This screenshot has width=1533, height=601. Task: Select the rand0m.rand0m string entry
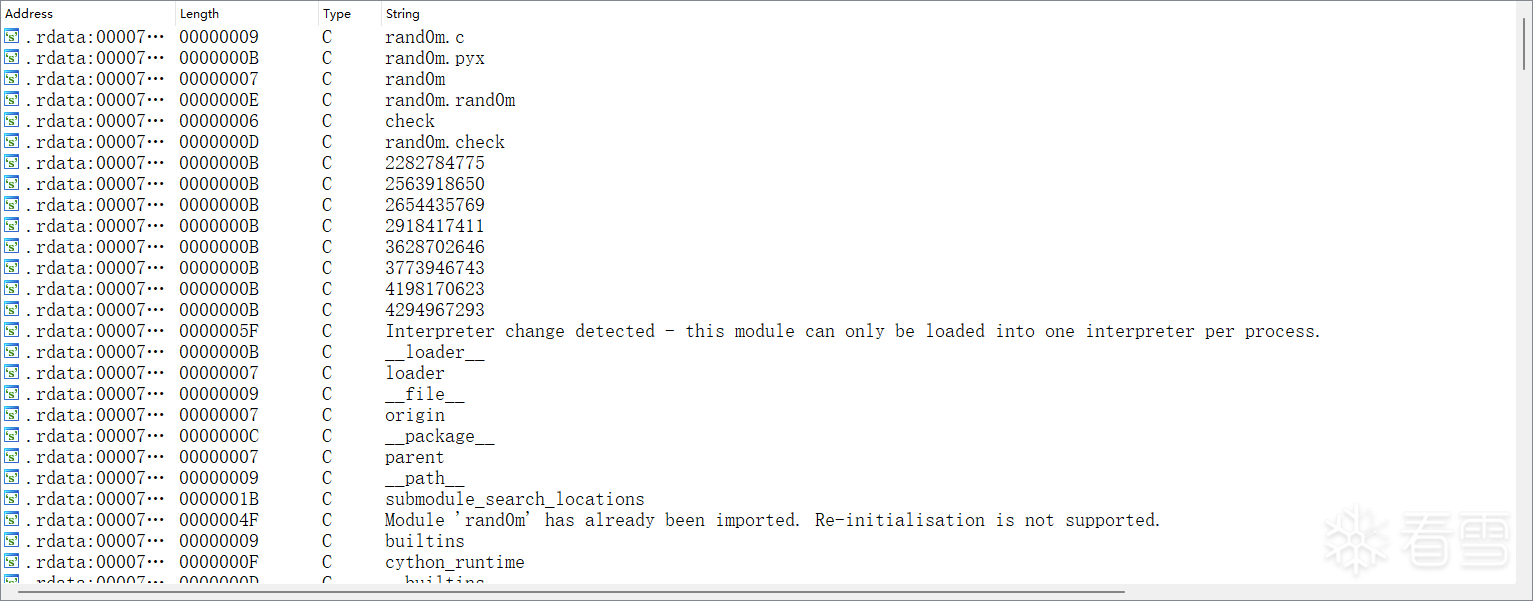450,100
